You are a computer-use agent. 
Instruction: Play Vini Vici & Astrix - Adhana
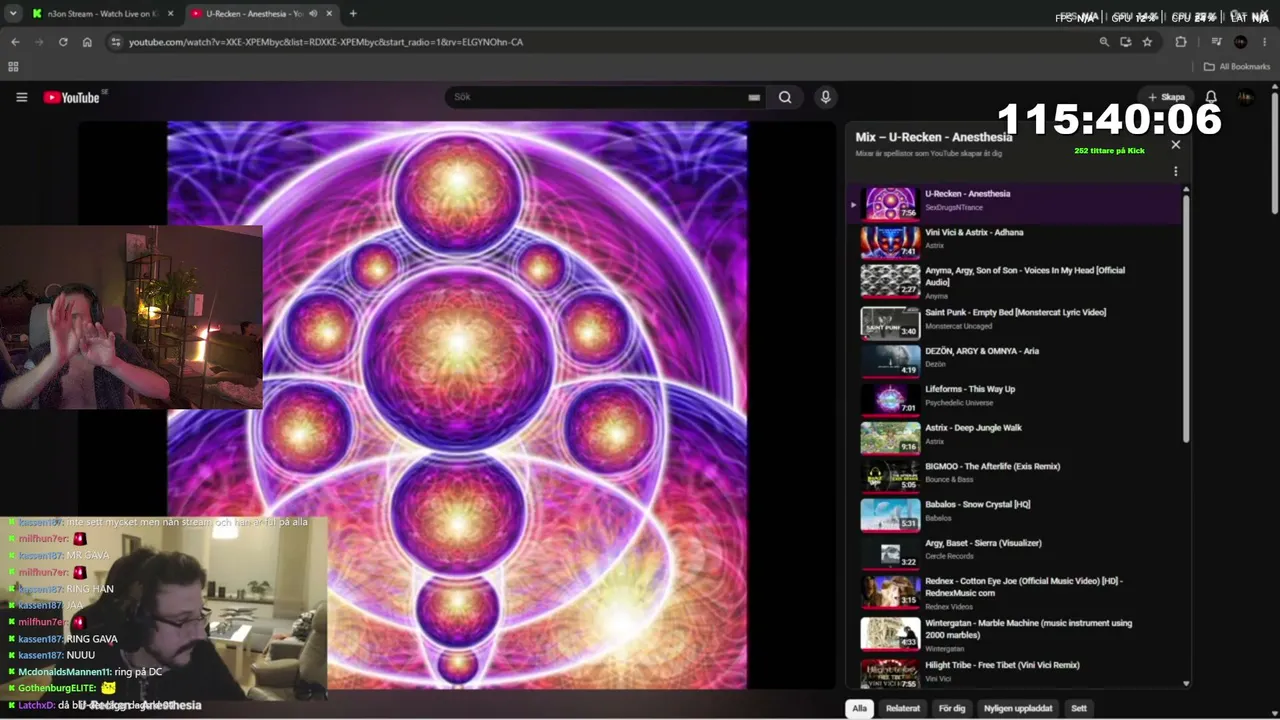(1015, 242)
